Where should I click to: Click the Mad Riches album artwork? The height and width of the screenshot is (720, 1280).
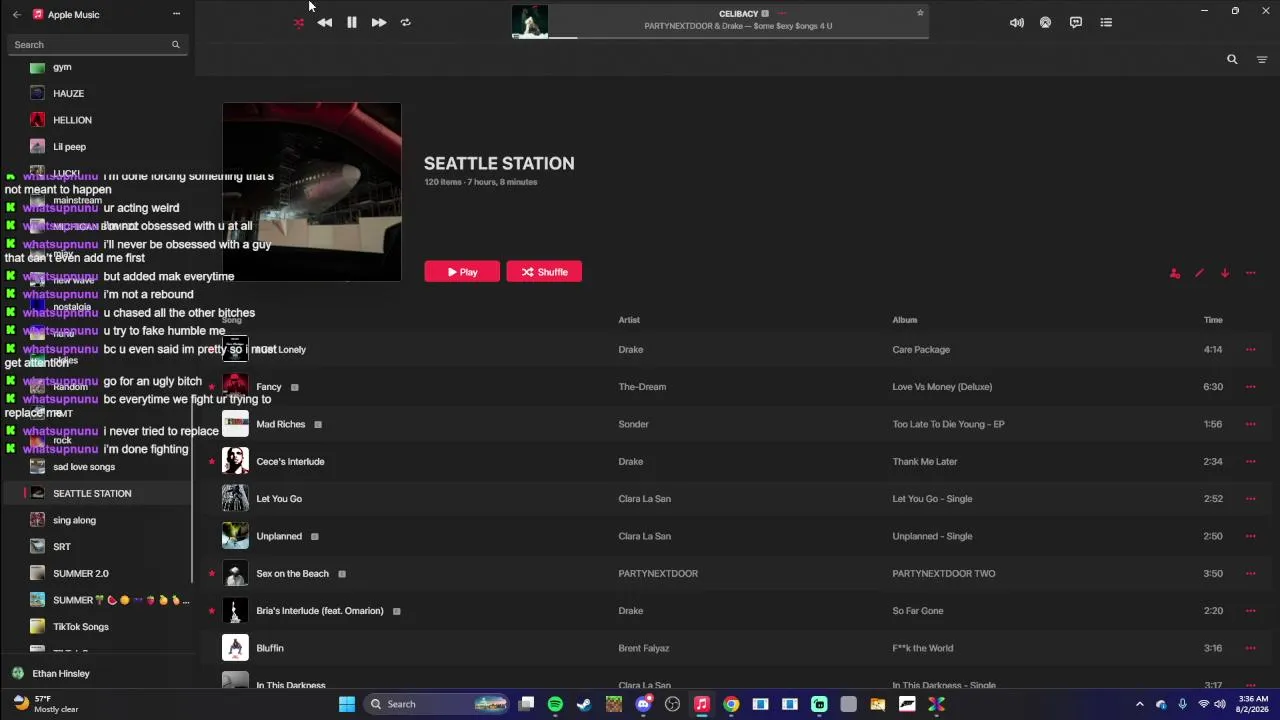[x=235, y=424]
